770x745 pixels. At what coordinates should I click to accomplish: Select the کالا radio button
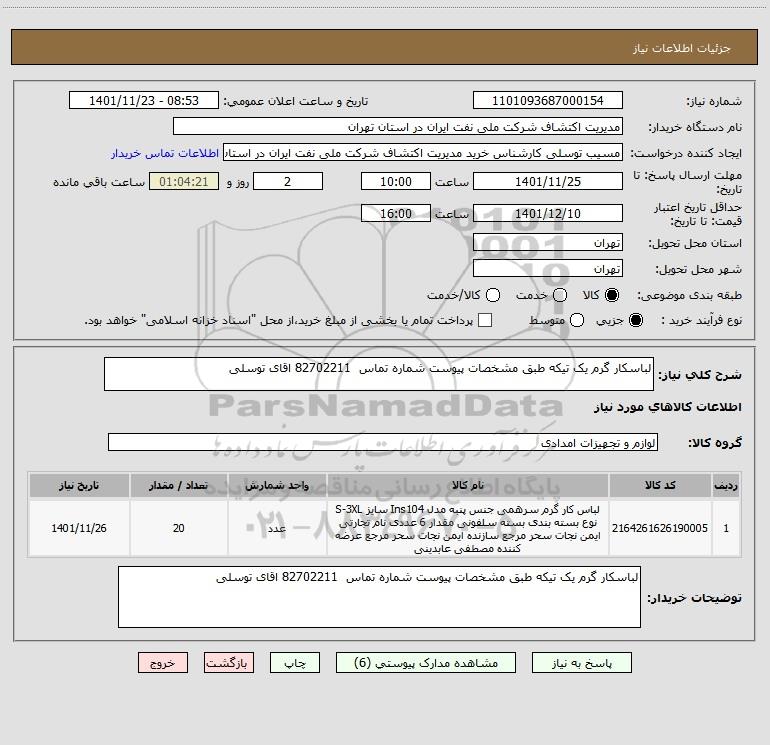coord(612,295)
